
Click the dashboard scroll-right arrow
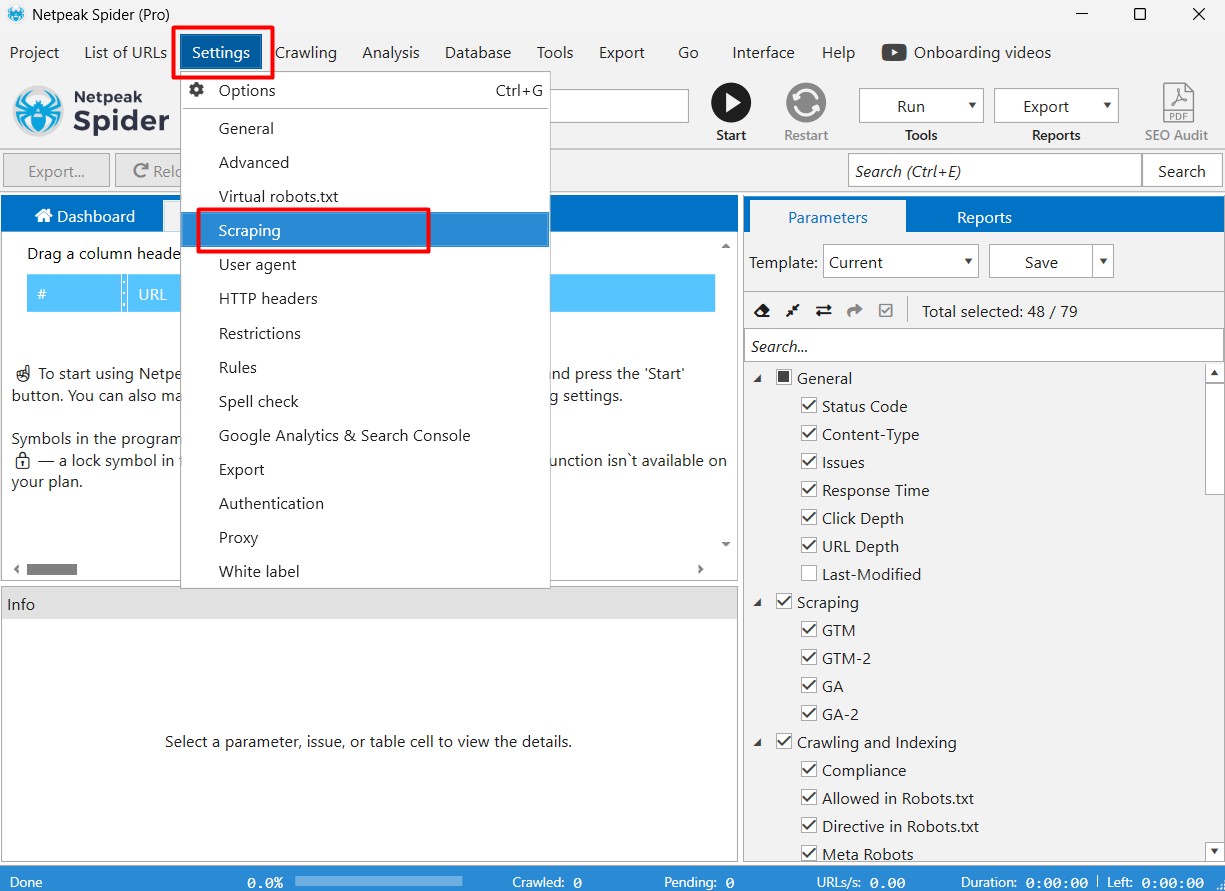click(x=701, y=569)
